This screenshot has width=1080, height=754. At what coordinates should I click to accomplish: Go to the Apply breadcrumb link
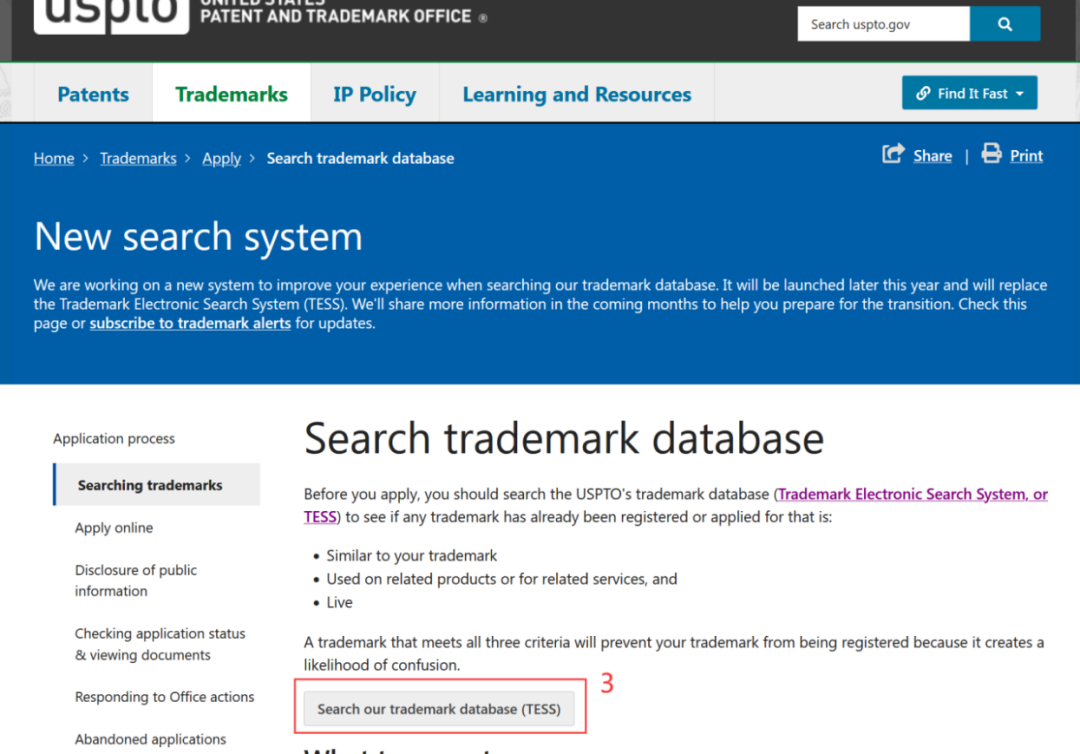(x=221, y=158)
